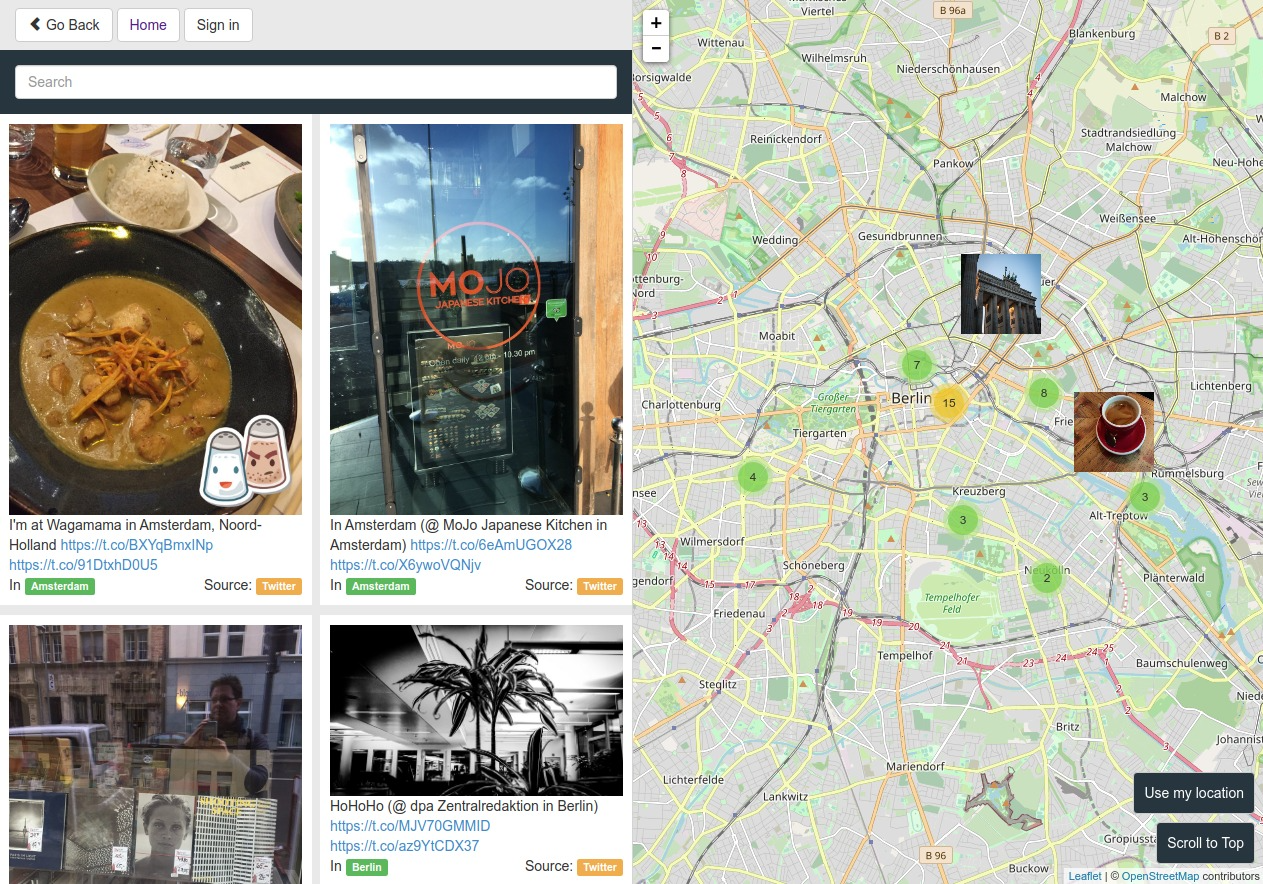
Task: Open the Wagamama curry dish photo
Action: (x=155, y=319)
